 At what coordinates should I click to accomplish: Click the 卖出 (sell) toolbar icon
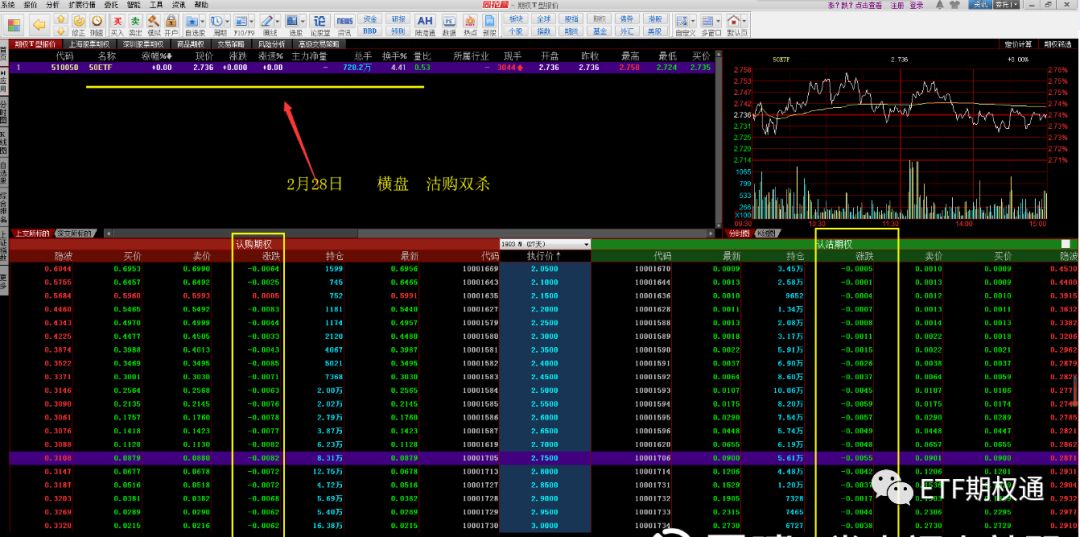tap(135, 23)
